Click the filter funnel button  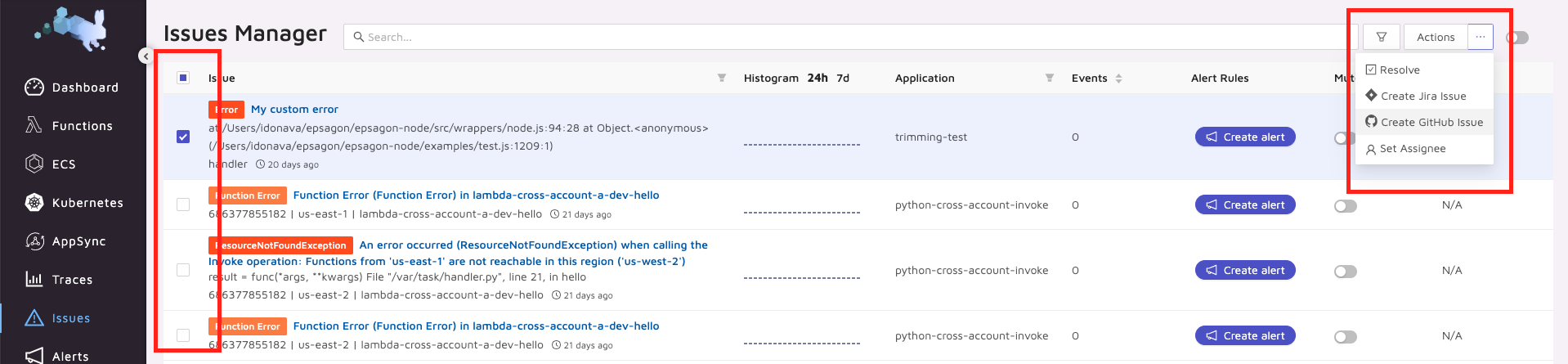coord(1382,37)
